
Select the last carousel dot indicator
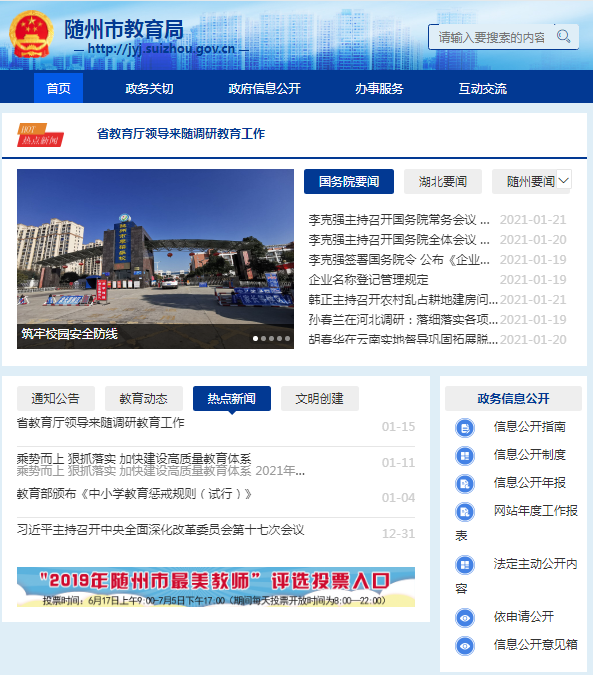pos(287,338)
